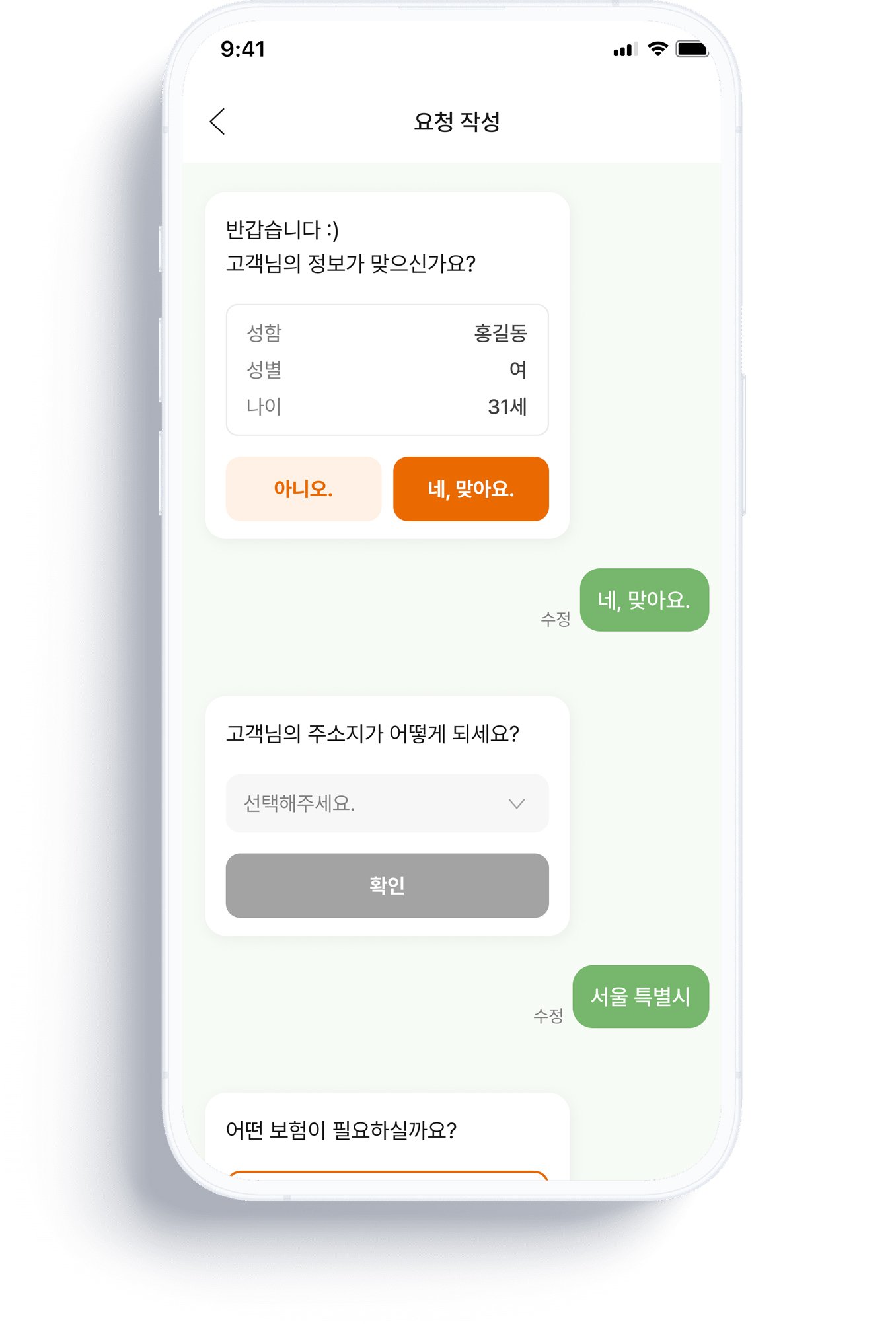Click 수정 next to the 네, 맞아요 bubble
The width and height of the screenshot is (896, 1324).
555,619
